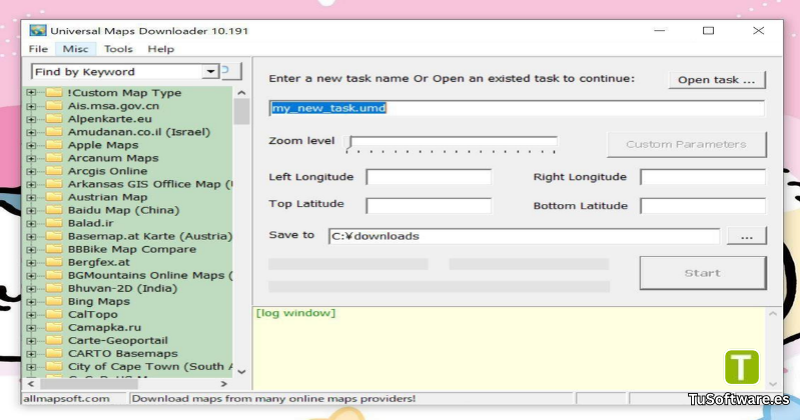Viewport: 800px width, 420px height.
Task: Click the map list scroll left arrow
Action: 31,383
